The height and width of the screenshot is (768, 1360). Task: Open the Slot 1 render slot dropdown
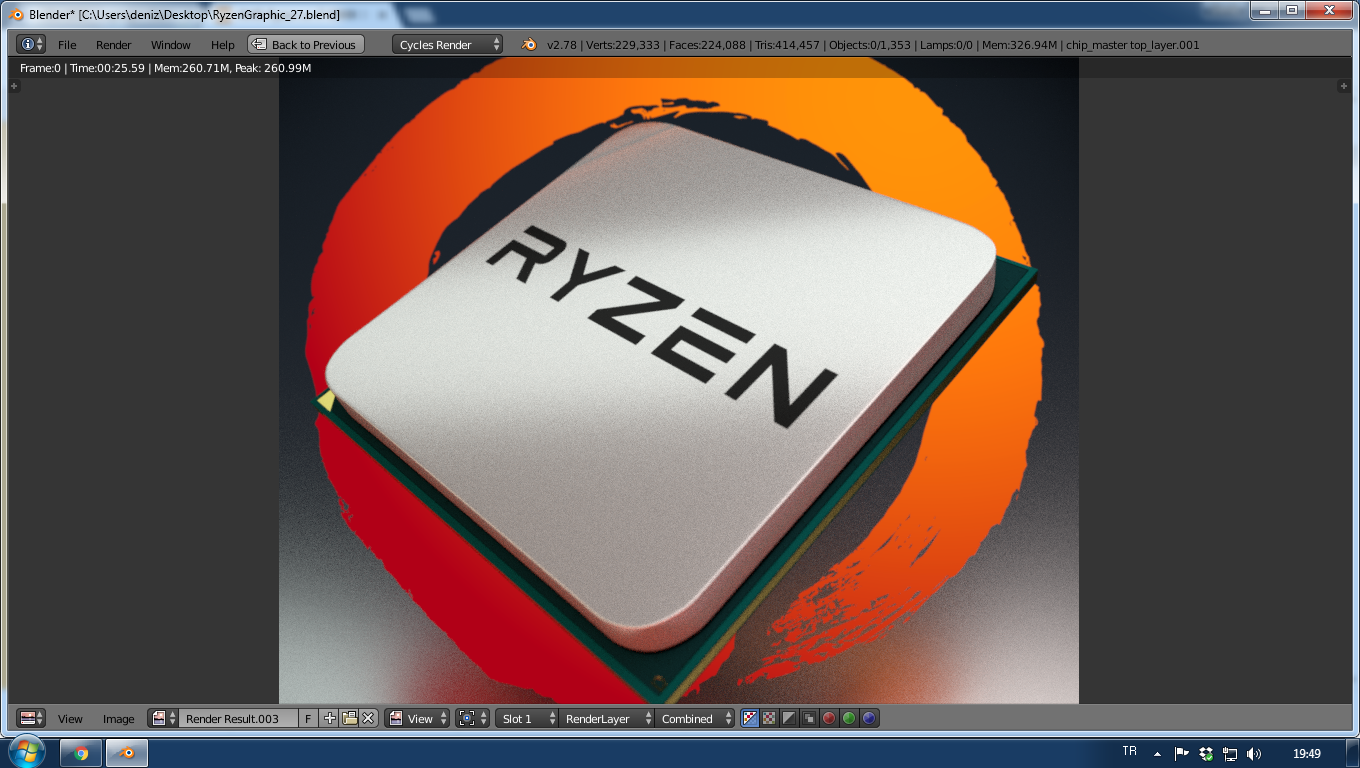[527, 718]
